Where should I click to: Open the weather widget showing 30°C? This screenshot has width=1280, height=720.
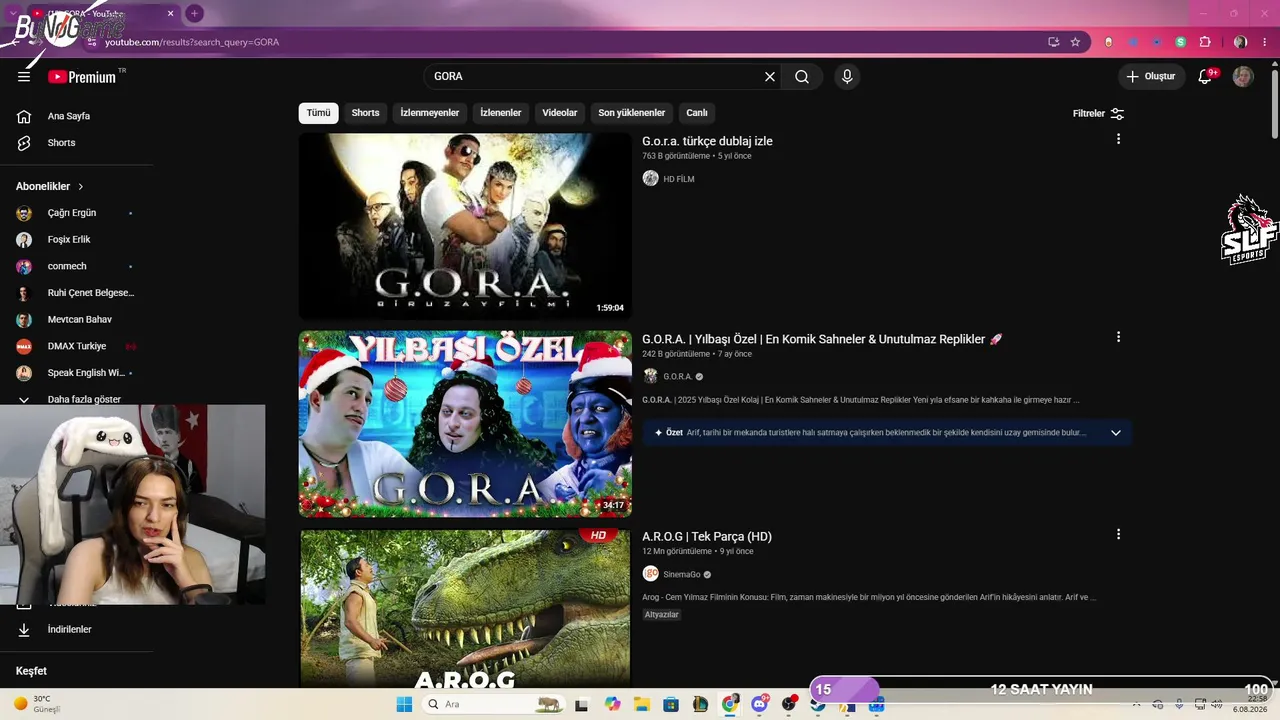[x=36, y=704]
